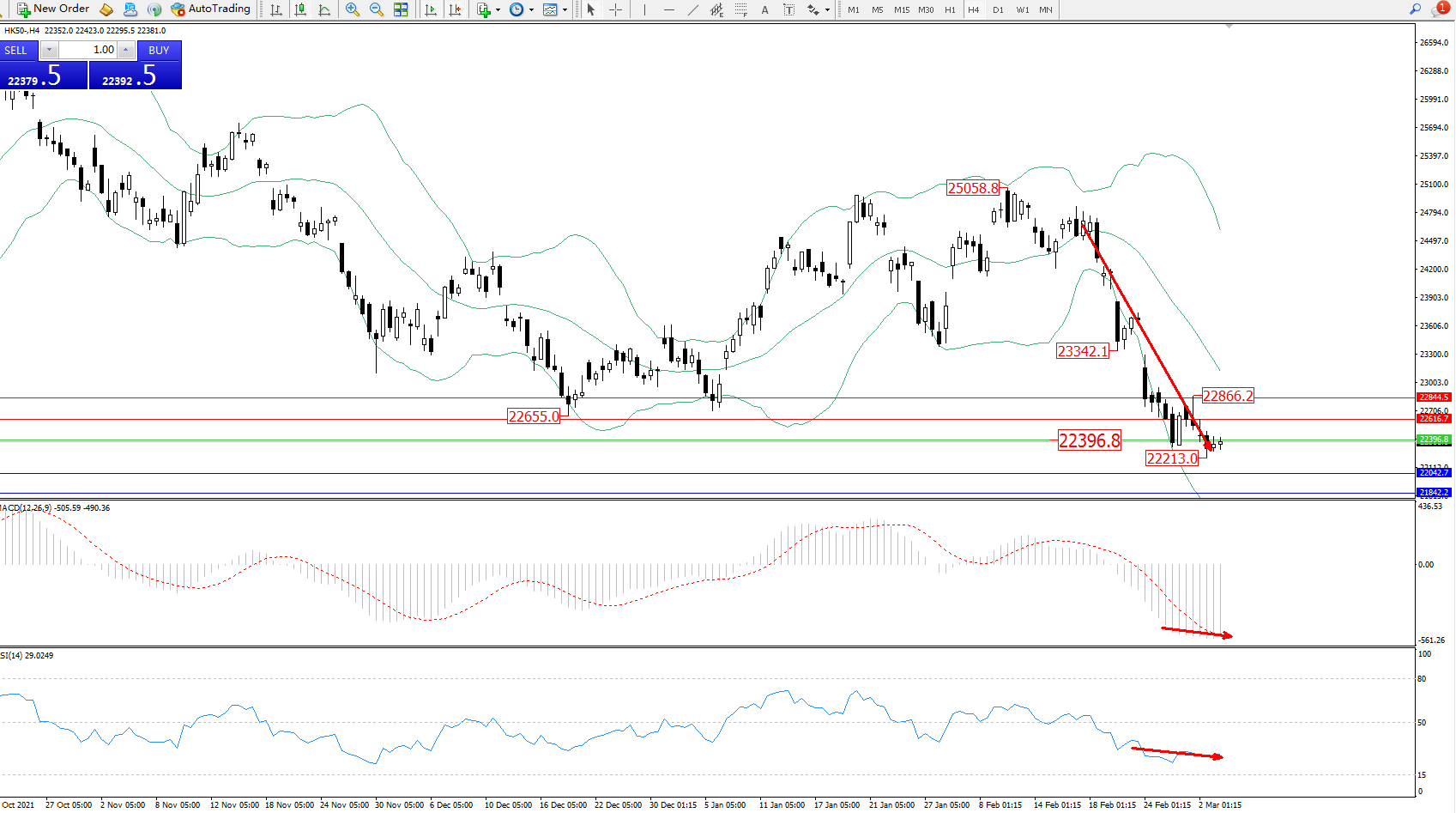Select the Fibonacci retracement tool
1456x813 pixels.
(740, 9)
